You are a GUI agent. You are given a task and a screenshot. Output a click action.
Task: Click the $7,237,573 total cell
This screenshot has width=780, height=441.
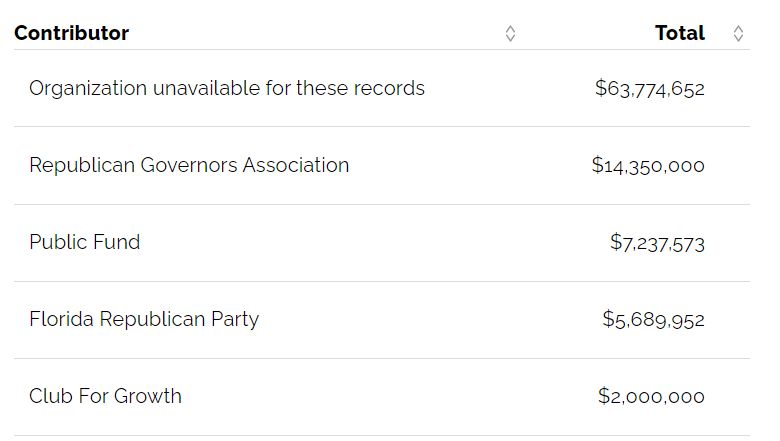pos(657,243)
